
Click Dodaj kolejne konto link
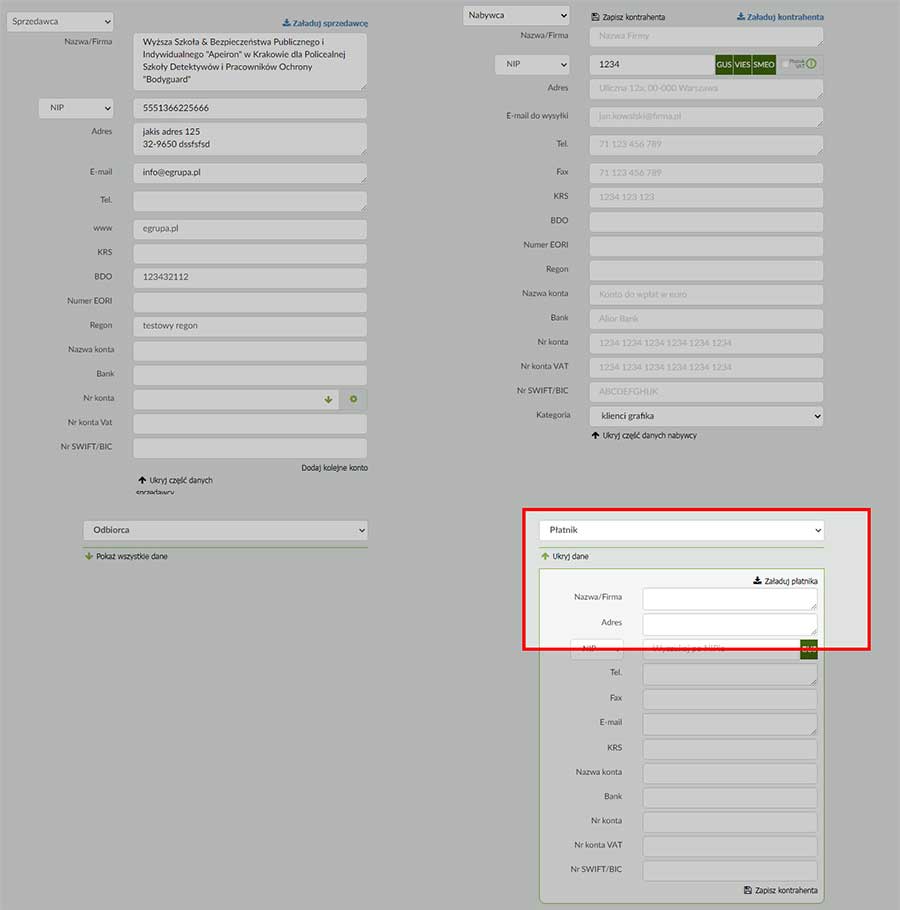pos(334,468)
